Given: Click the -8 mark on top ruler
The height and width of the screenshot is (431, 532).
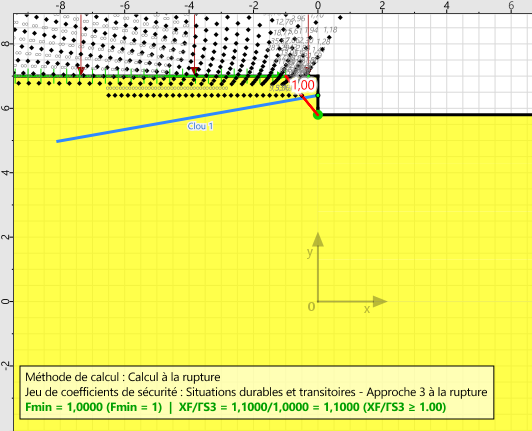Looking at the screenshot, I should (x=61, y=5).
